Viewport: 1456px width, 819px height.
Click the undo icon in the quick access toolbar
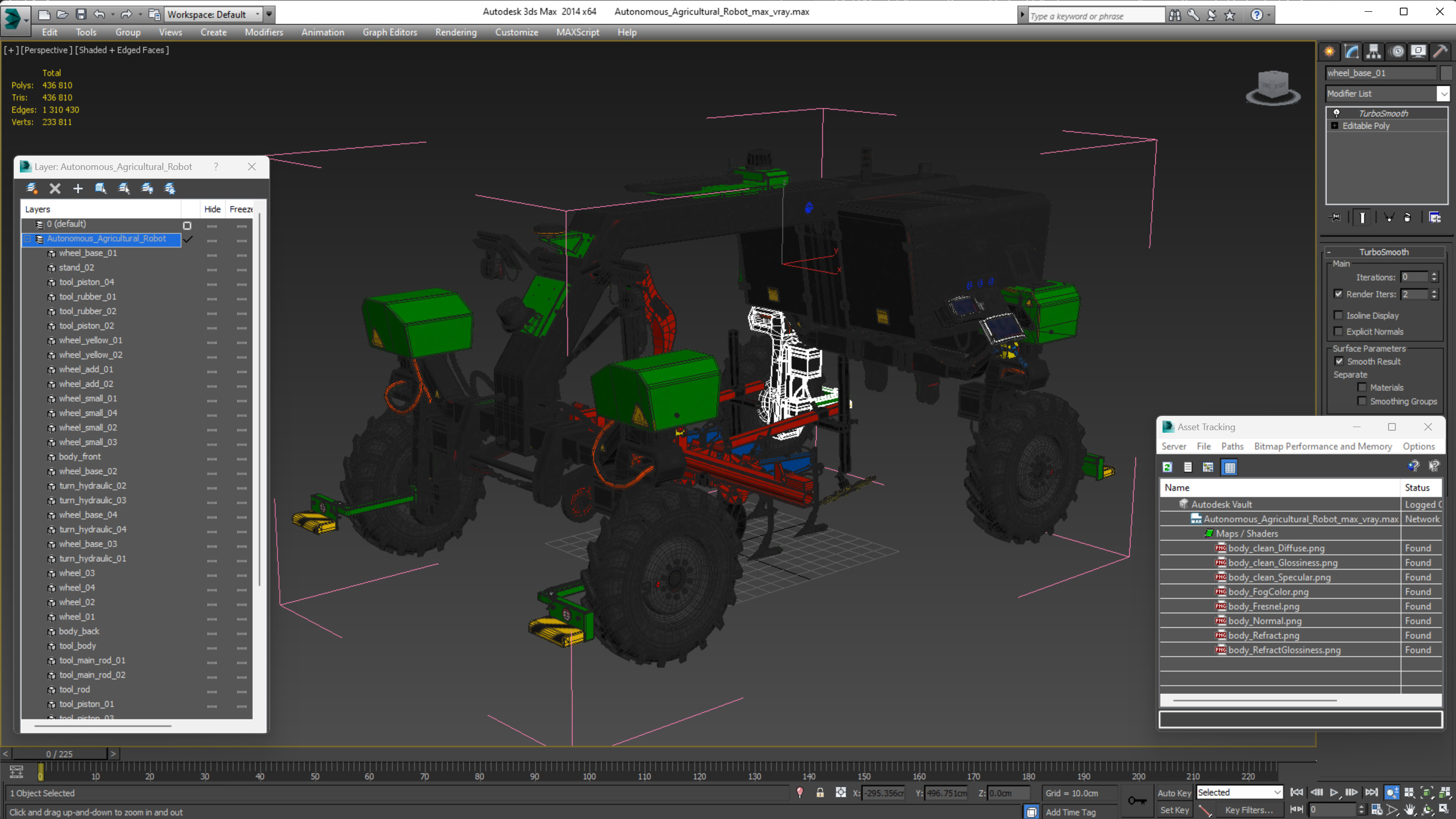99,14
